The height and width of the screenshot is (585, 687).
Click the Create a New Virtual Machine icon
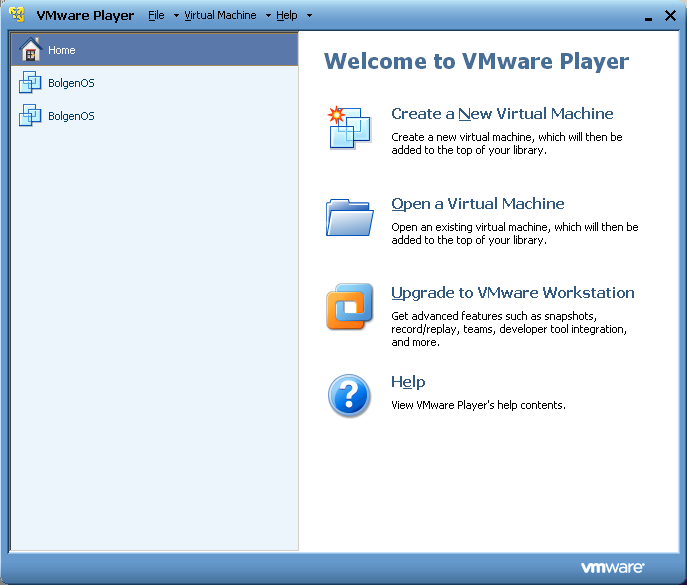(349, 128)
